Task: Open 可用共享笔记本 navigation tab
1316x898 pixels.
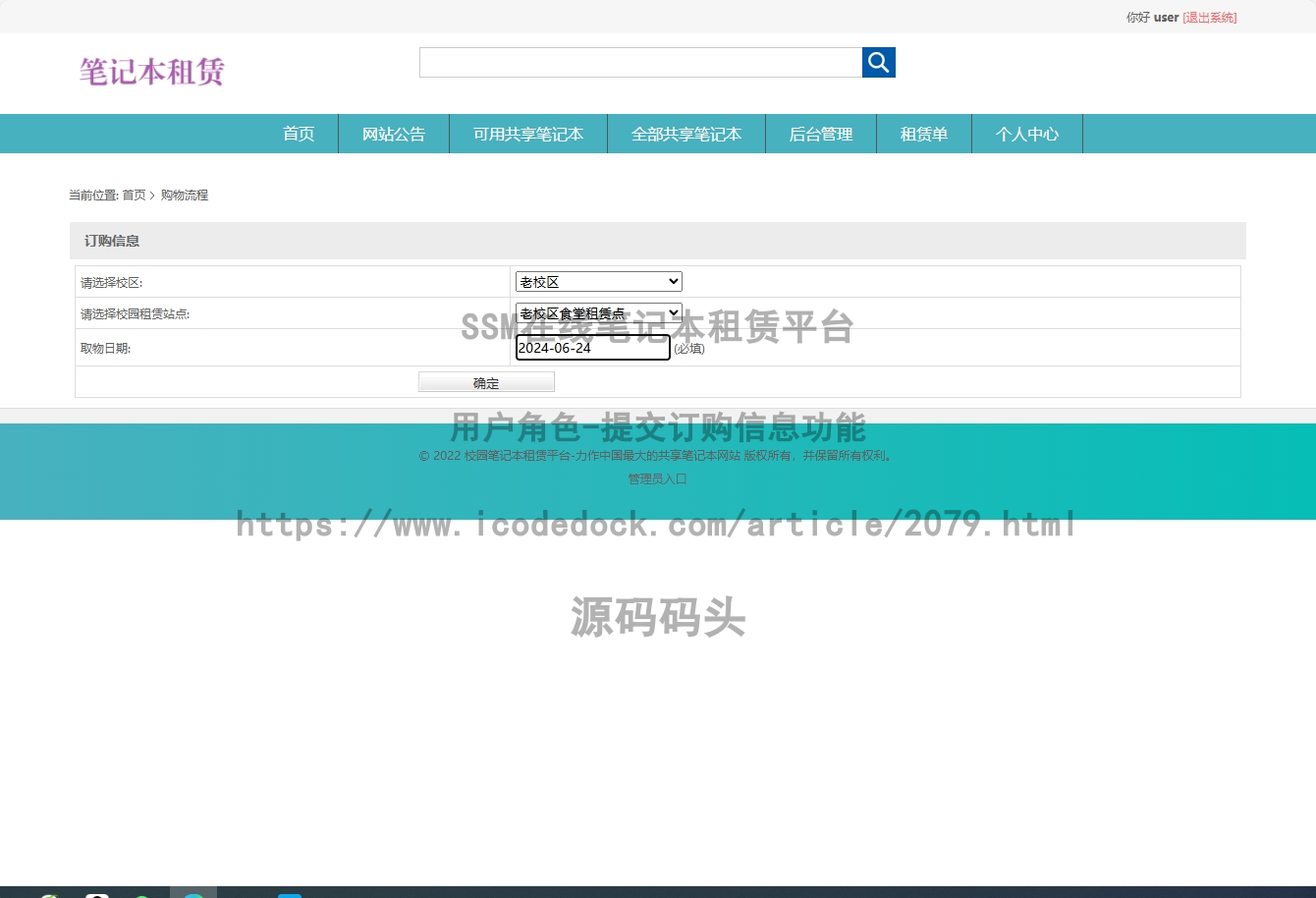Action: tap(528, 134)
